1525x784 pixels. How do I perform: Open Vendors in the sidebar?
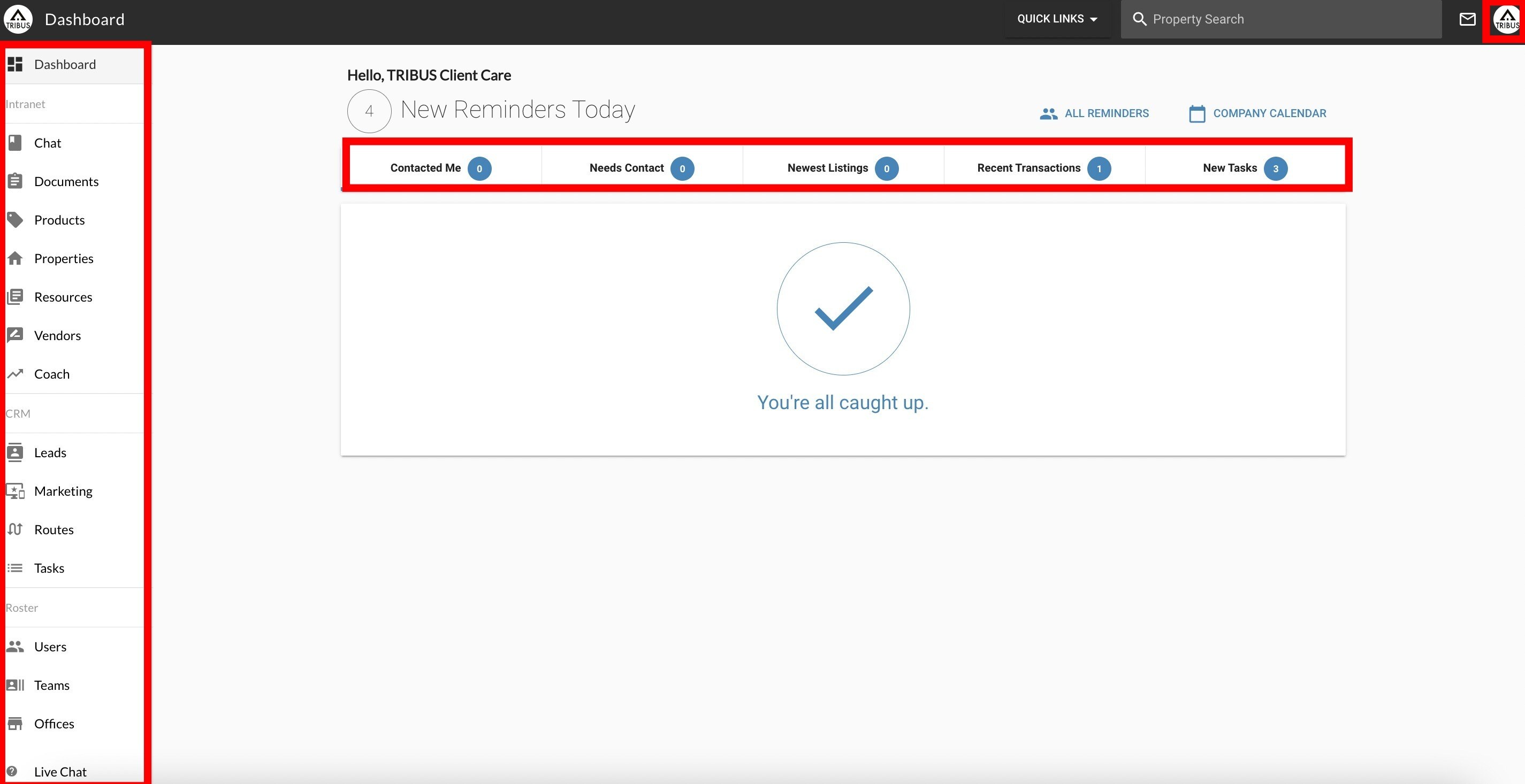pos(74,335)
